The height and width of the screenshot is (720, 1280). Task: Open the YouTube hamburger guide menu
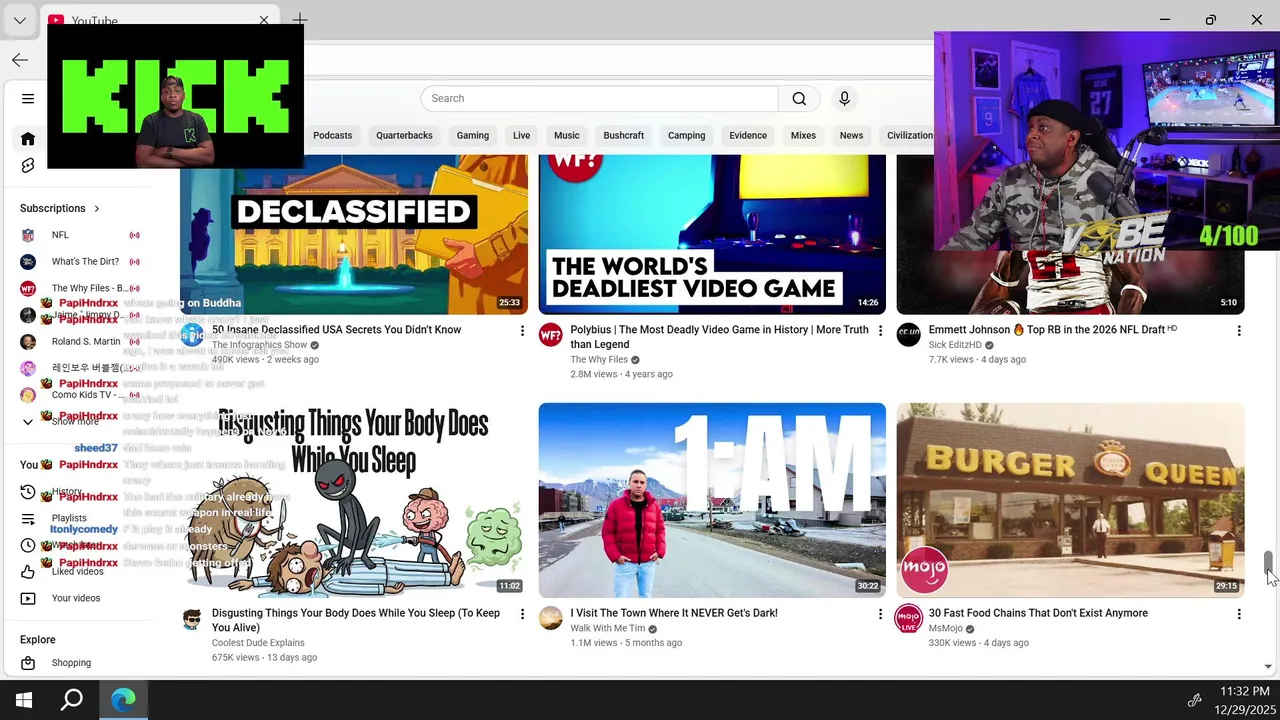point(28,98)
